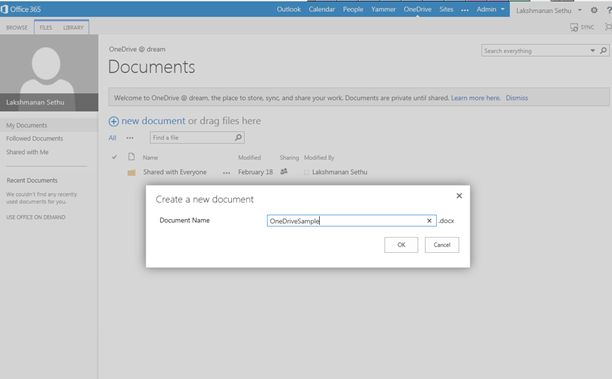Click the Search everything magnifier icon
This screenshot has height=379, width=612.
click(x=603, y=50)
